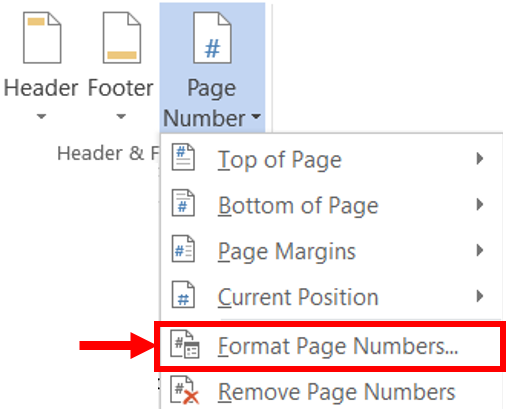Click the Remove Page Numbers icon
The image size is (506, 410).
pyautogui.click(x=185, y=390)
